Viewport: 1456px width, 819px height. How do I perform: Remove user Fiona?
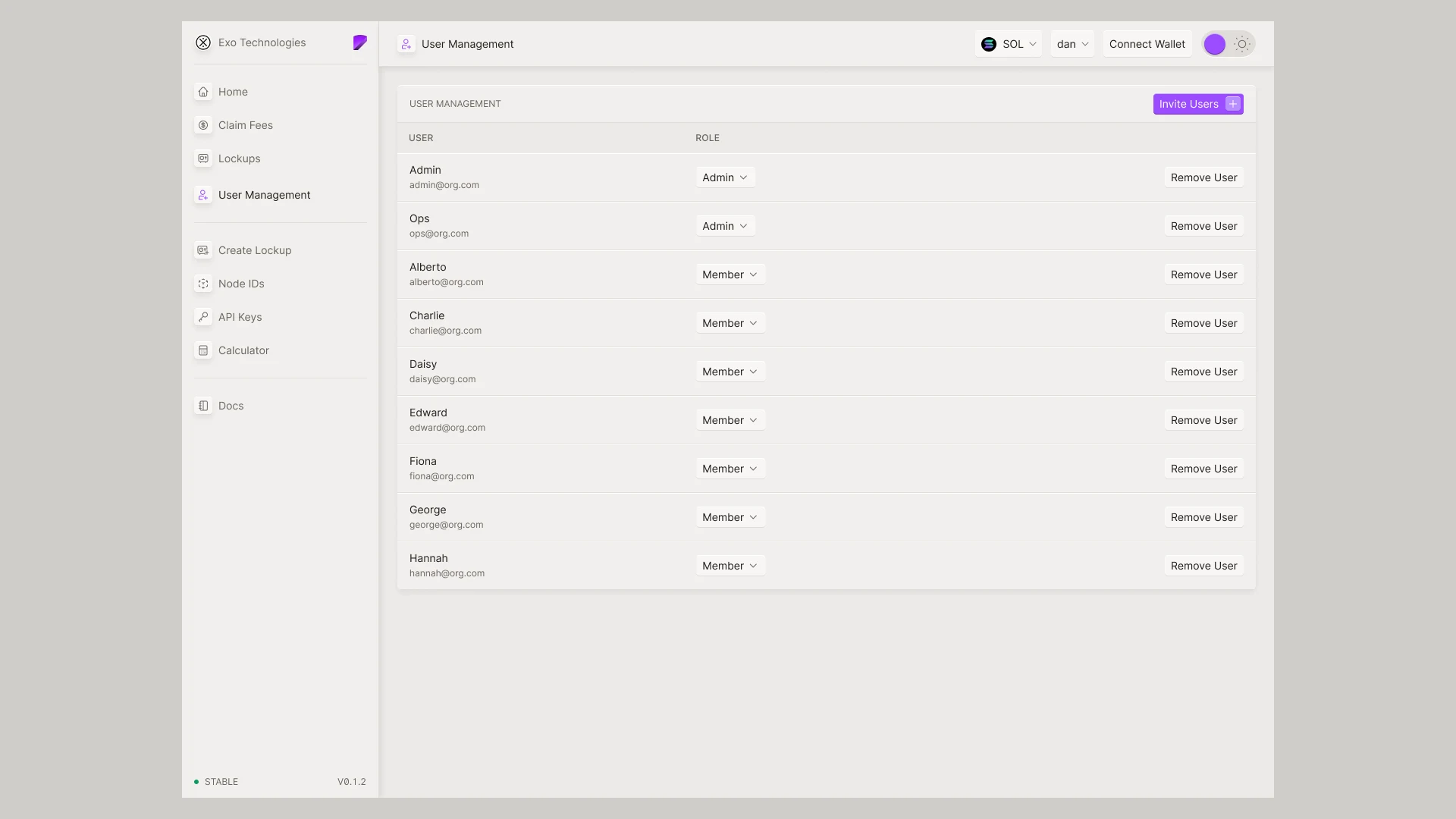click(1203, 469)
